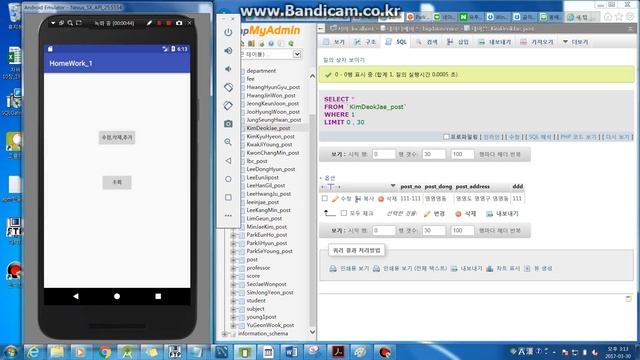Screen dimensions: 640x360
Task: Open the More dropdown tab in phpMyAdmin
Action: point(576,42)
